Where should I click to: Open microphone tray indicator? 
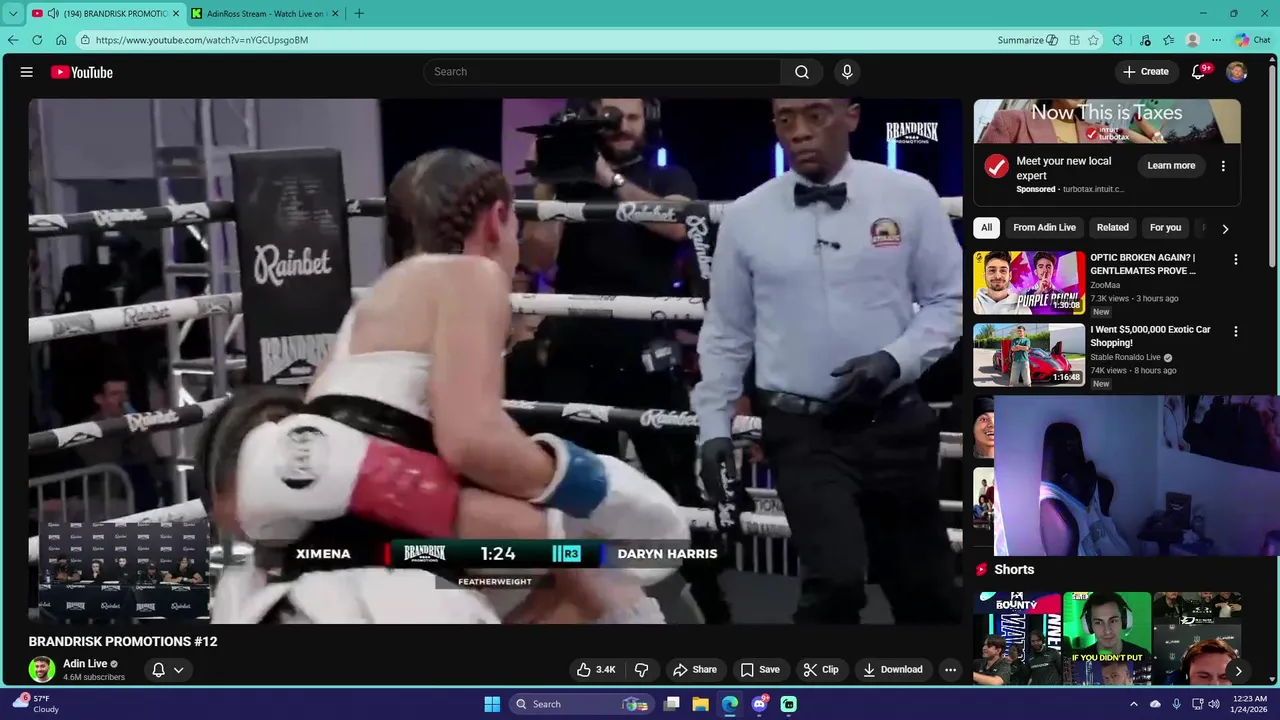click(1176, 704)
